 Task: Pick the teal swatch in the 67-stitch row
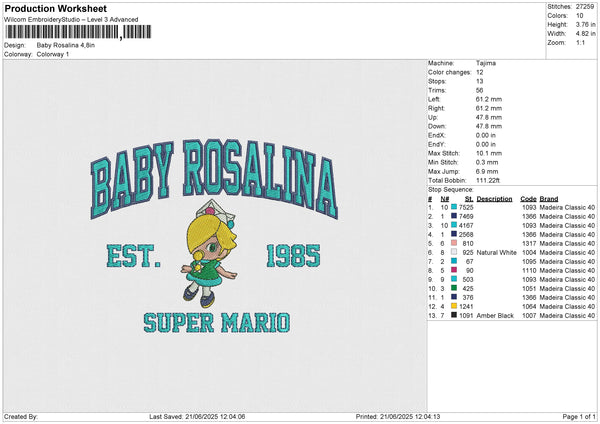pos(454,261)
